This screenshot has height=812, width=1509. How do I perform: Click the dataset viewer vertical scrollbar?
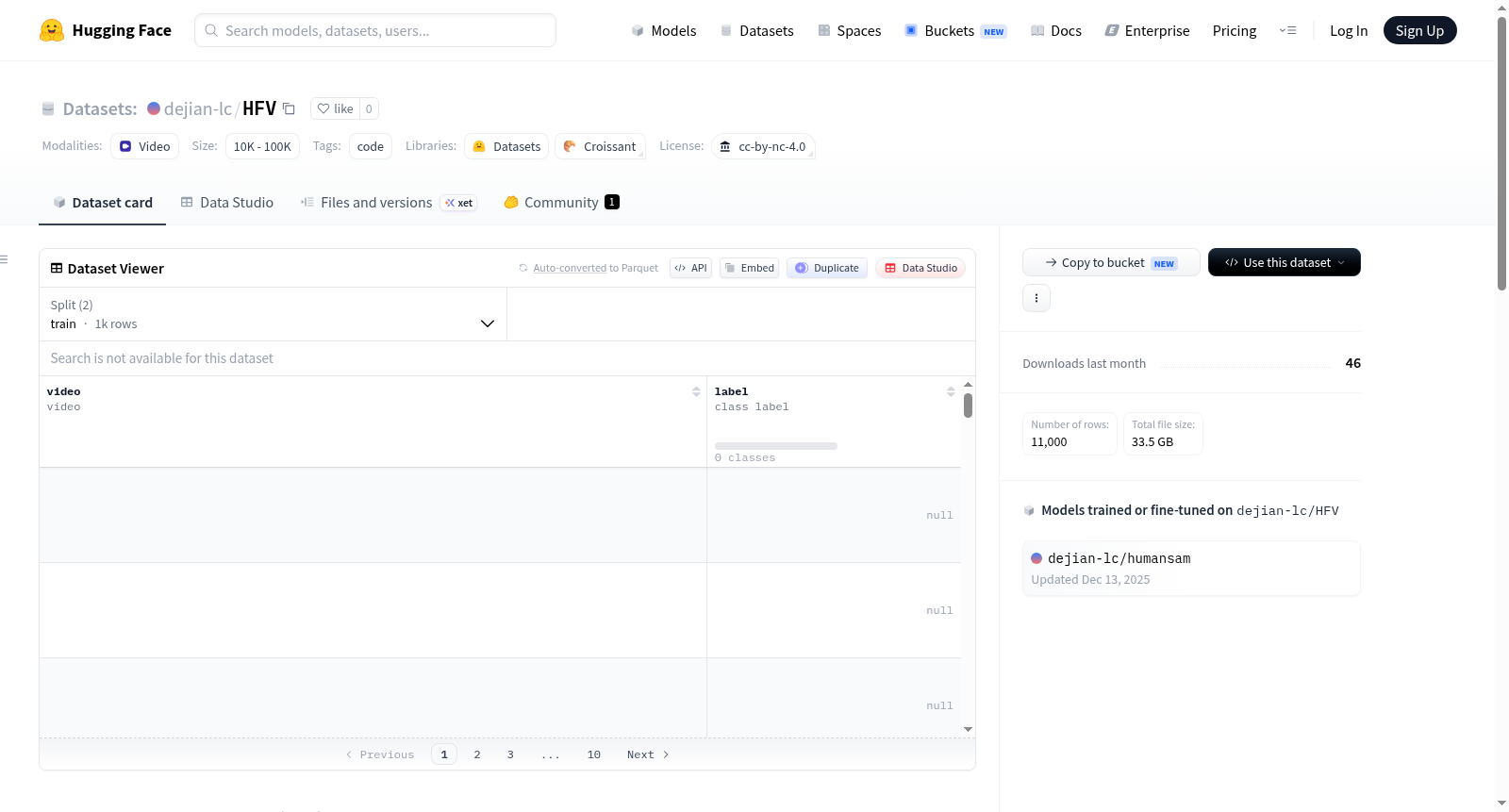pos(968,406)
